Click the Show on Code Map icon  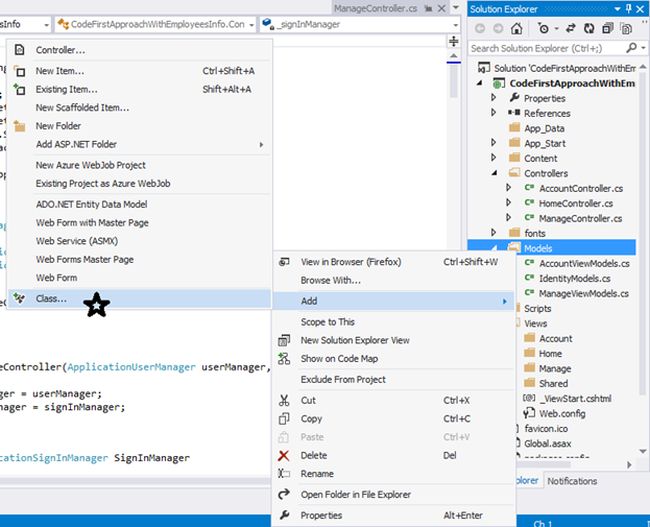[x=284, y=359]
